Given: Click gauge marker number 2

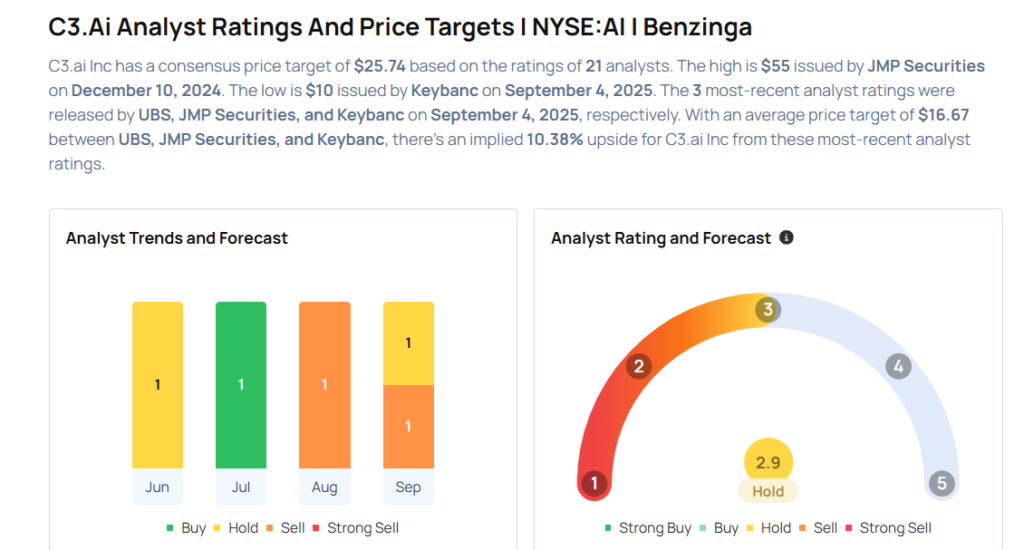Looking at the screenshot, I should point(638,366).
